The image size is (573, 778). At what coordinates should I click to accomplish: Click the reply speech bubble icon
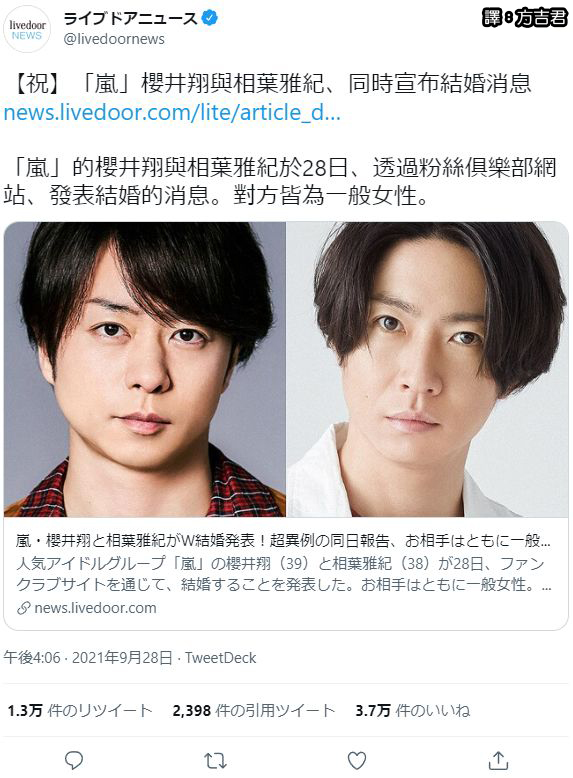[74, 760]
